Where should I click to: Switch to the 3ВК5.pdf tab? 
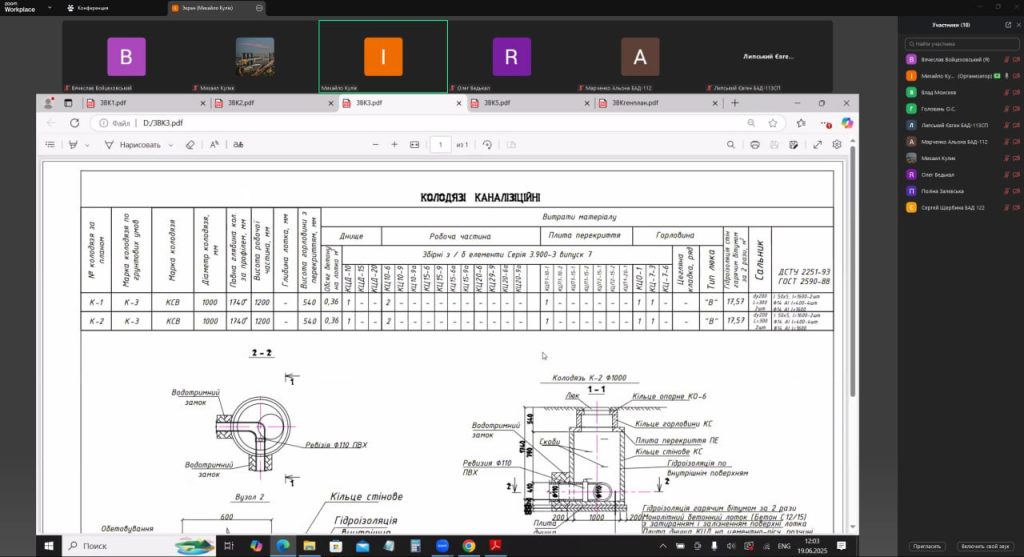point(497,103)
